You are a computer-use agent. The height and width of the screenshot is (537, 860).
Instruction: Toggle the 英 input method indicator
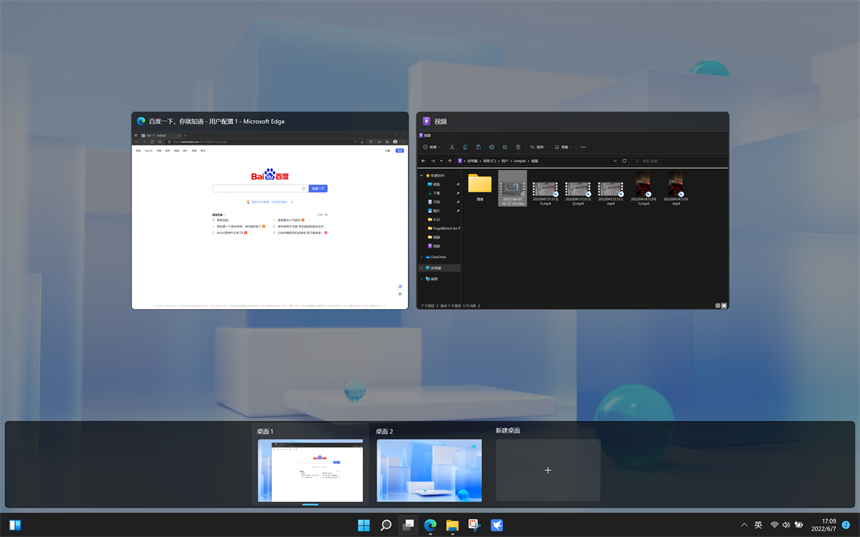(x=758, y=525)
